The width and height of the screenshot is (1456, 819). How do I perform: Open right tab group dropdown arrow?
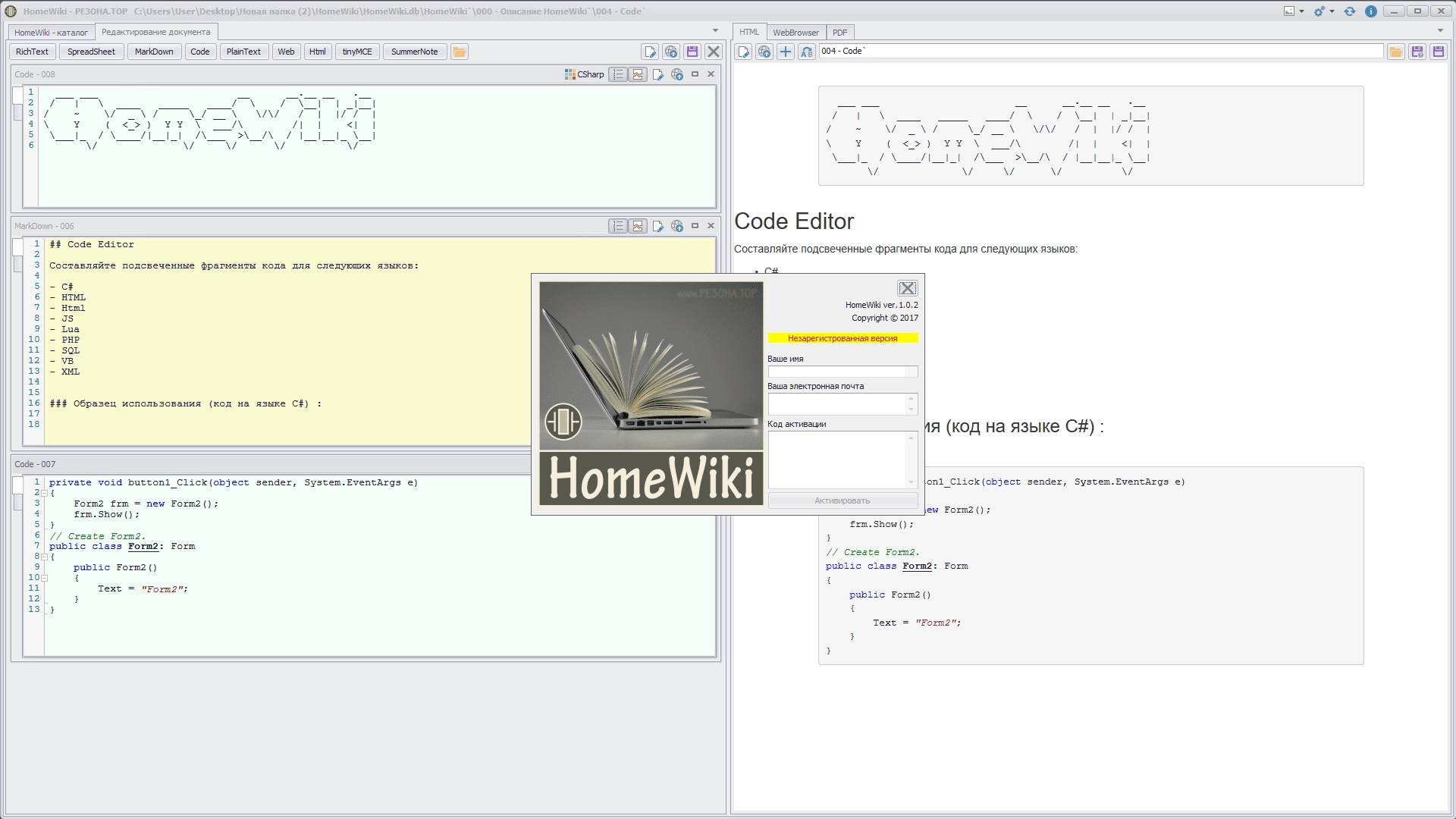coord(1440,31)
